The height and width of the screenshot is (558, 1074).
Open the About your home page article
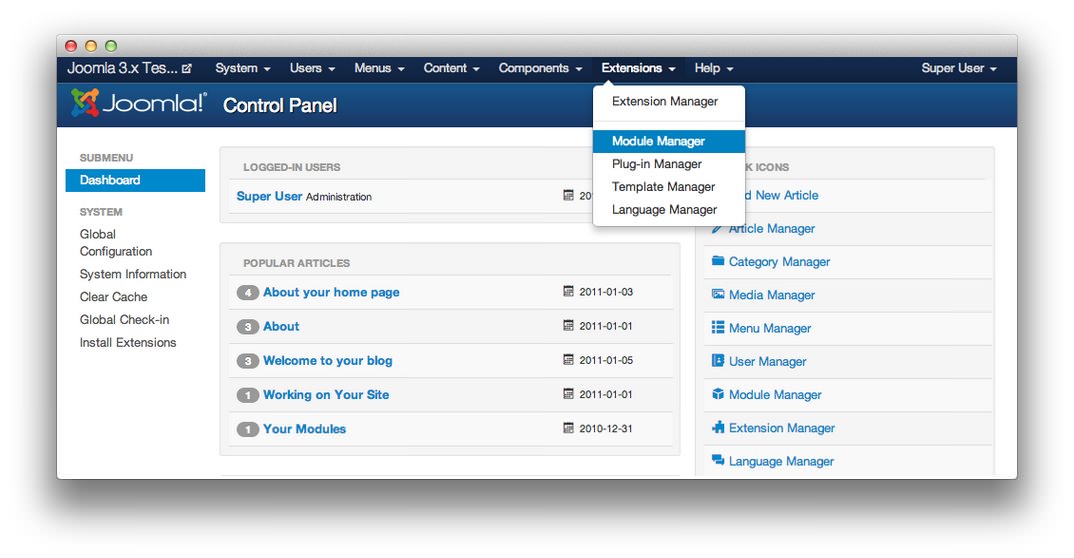332,292
